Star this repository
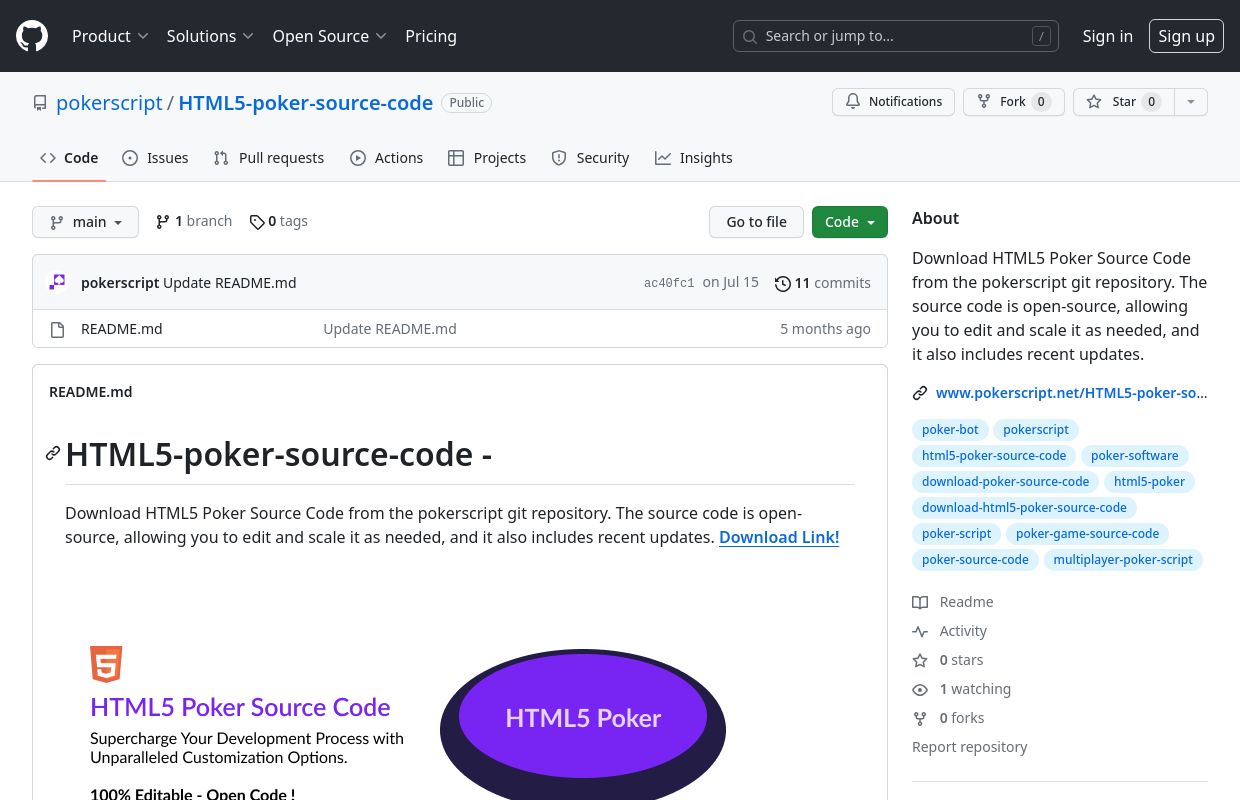 pyautogui.click(x=1124, y=102)
